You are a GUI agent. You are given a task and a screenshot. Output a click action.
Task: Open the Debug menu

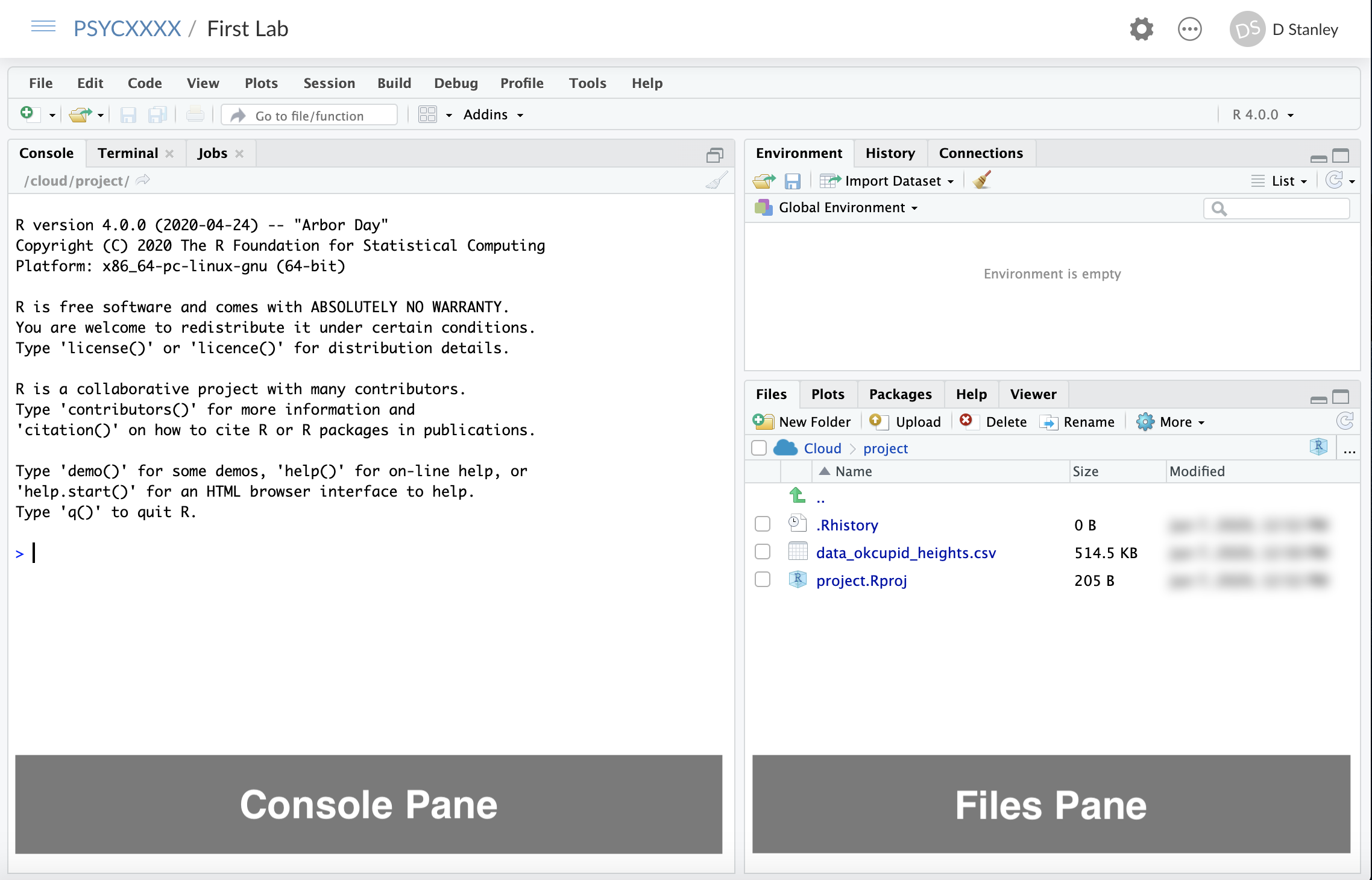(x=456, y=83)
